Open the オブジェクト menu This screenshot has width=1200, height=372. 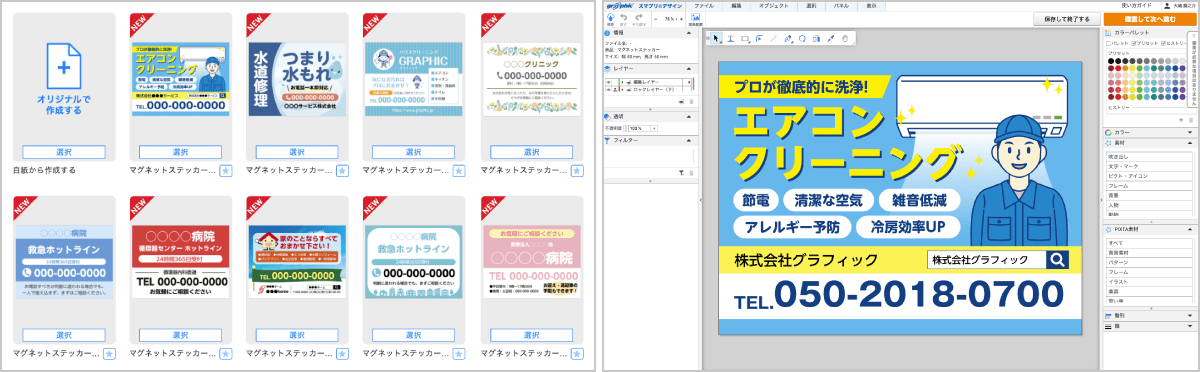773,6
